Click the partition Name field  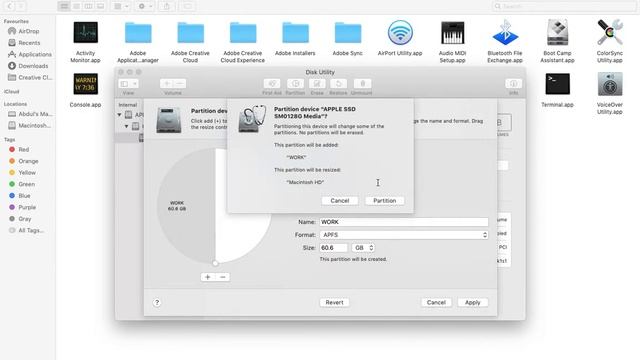[404, 222]
